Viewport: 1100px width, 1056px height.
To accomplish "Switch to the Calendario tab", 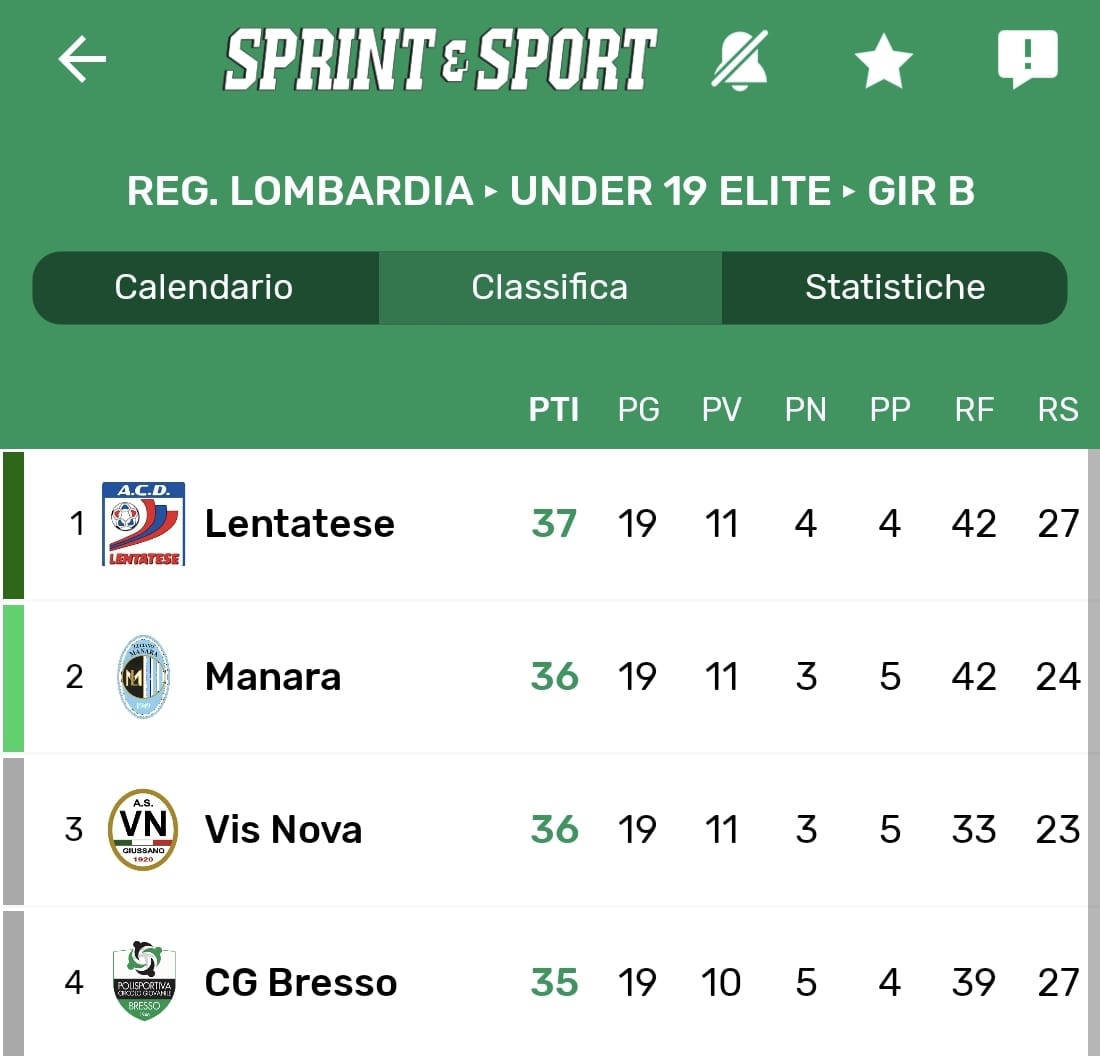I will [x=204, y=288].
